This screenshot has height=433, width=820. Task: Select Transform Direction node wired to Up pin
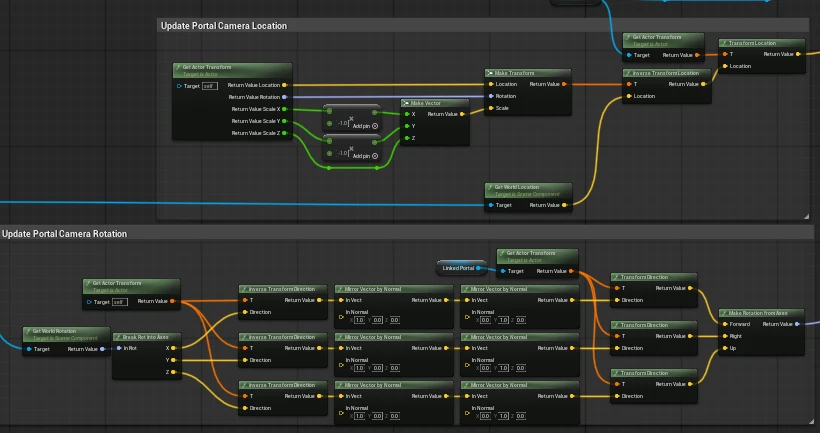pos(654,386)
